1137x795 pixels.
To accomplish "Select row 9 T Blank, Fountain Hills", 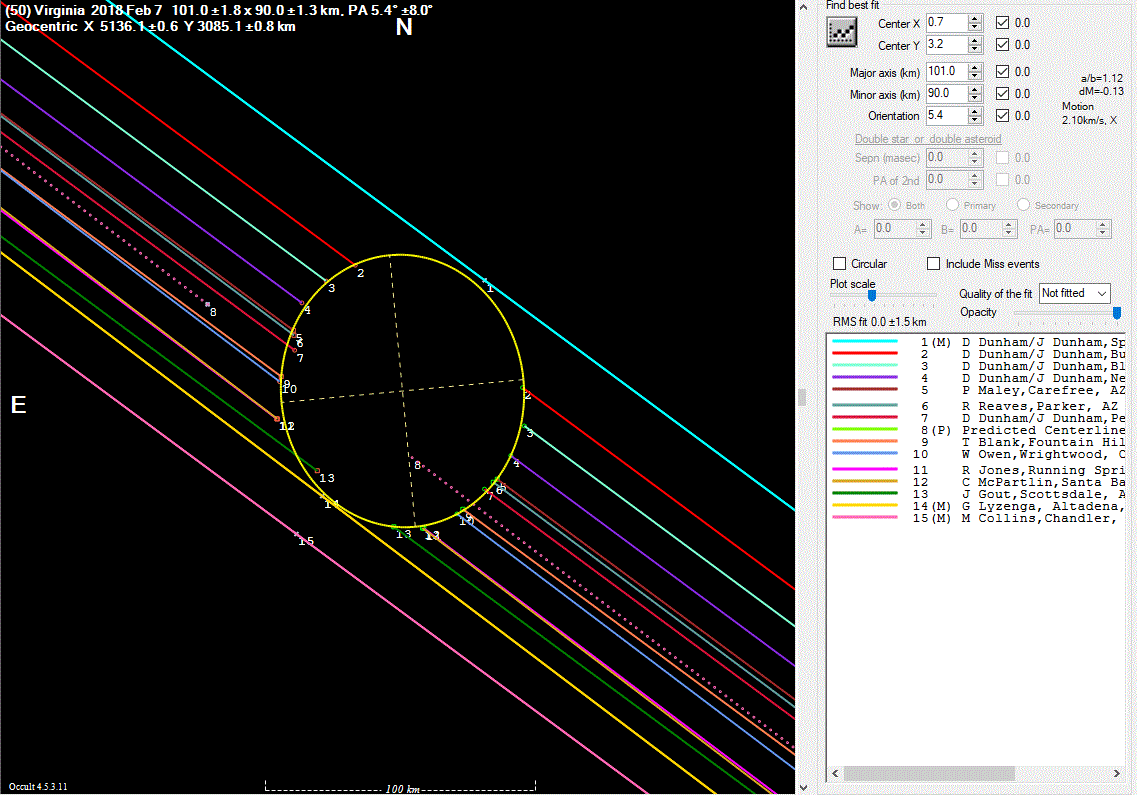I will 977,442.
